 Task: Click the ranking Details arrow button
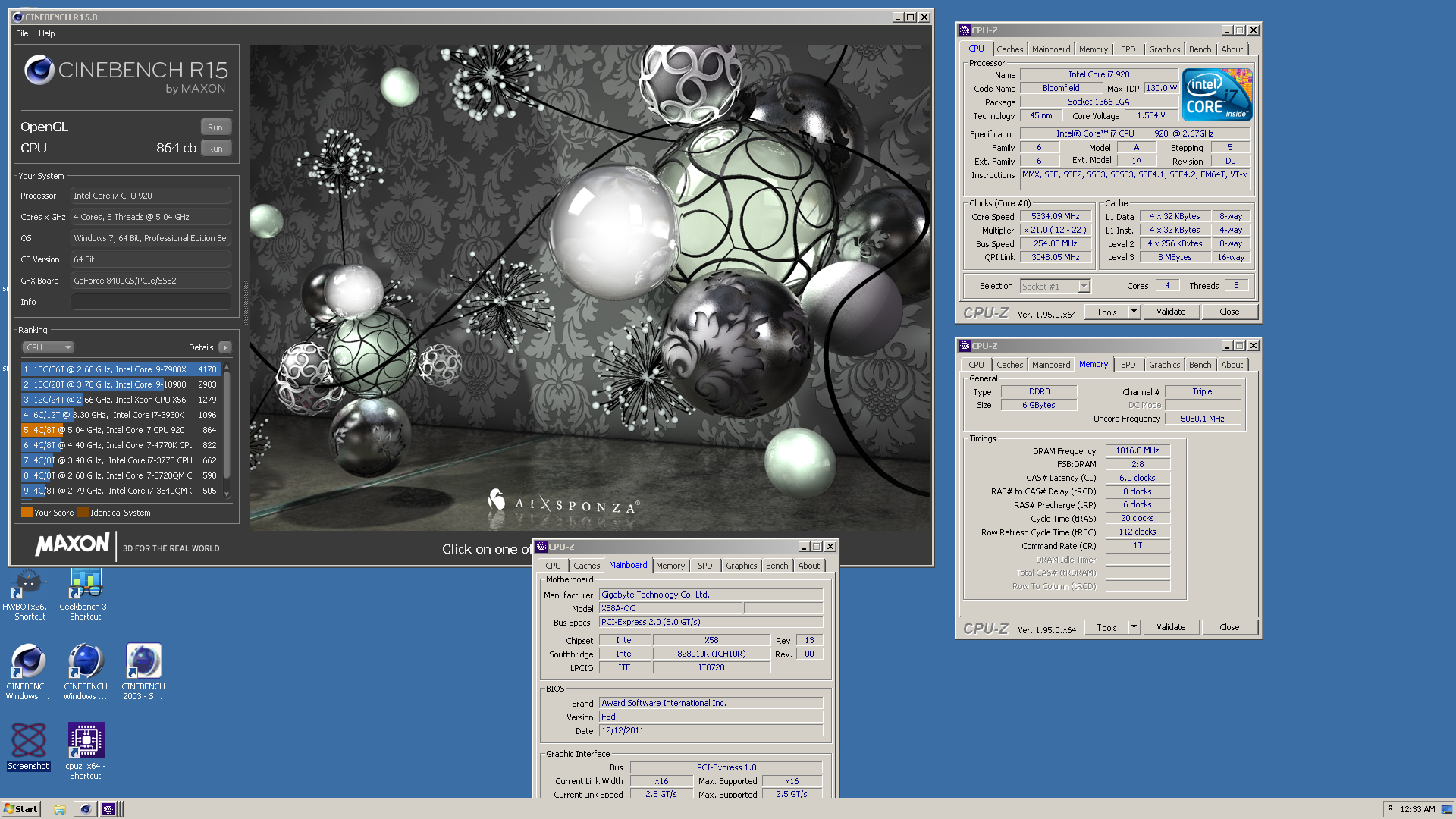click(225, 347)
